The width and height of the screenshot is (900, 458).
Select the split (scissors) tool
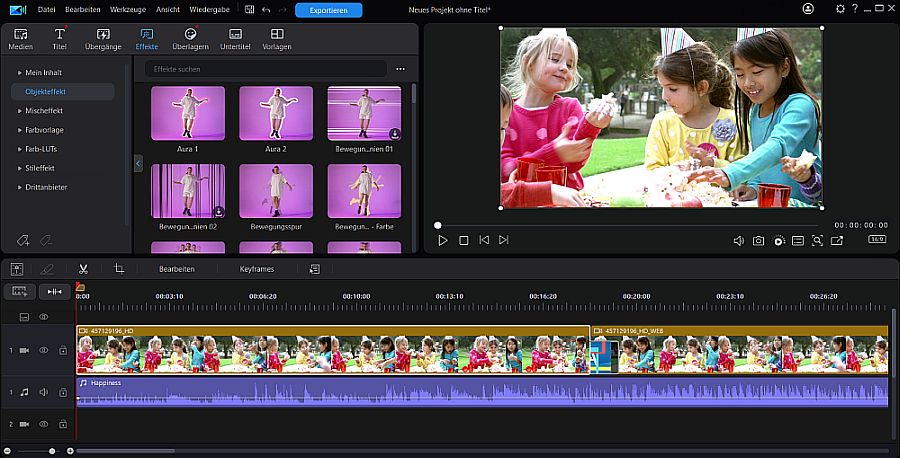(83, 269)
